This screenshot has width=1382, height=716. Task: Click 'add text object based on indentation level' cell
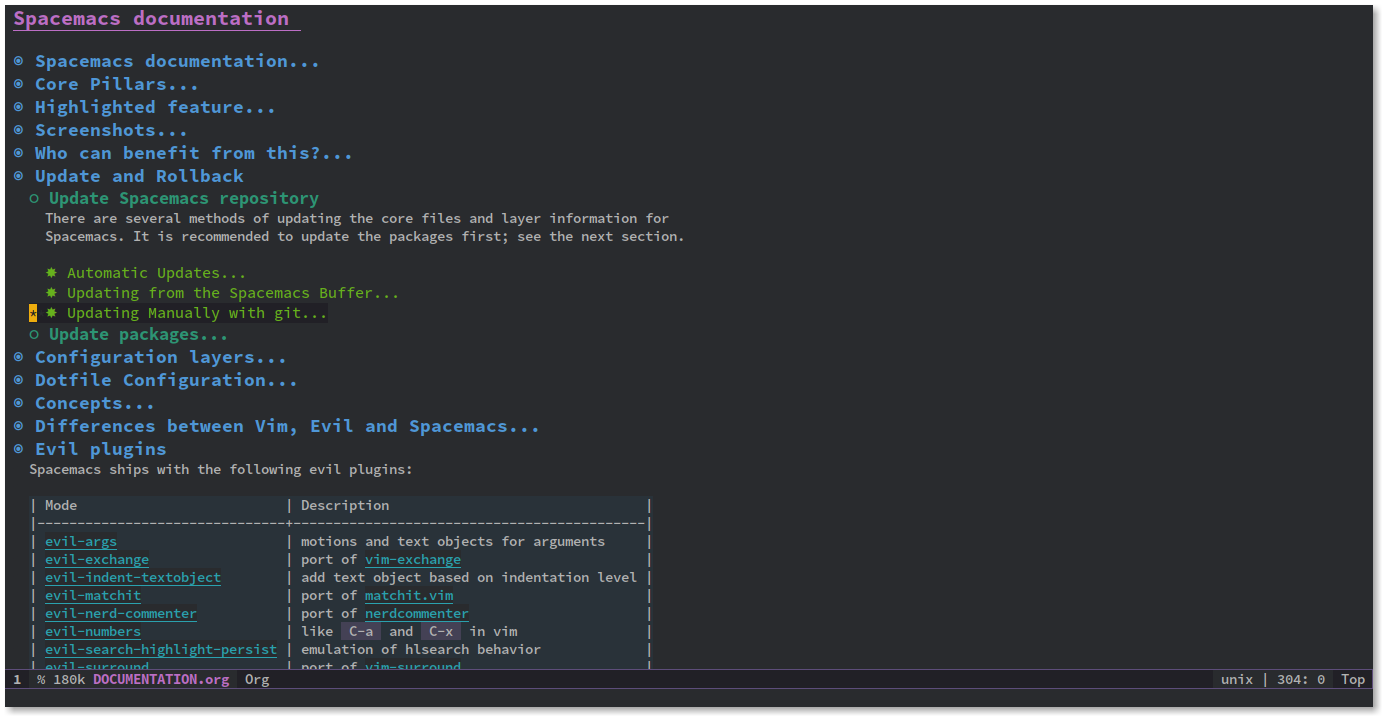[469, 578]
